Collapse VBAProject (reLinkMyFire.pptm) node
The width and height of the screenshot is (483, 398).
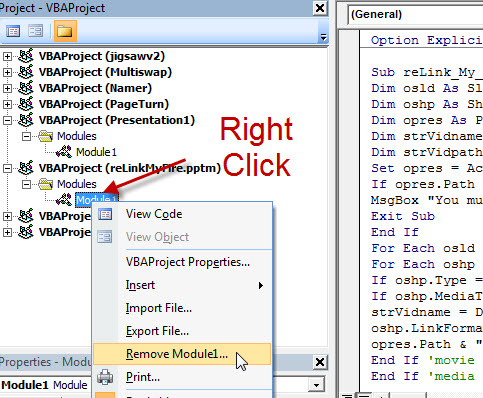[7, 168]
